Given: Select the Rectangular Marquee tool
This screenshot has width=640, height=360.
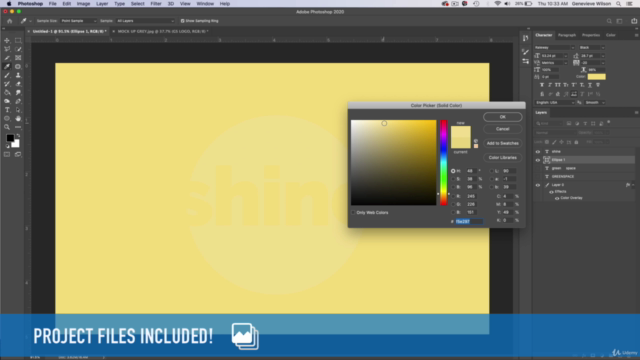Looking at the screenshot, I should (x=18, y=40).
